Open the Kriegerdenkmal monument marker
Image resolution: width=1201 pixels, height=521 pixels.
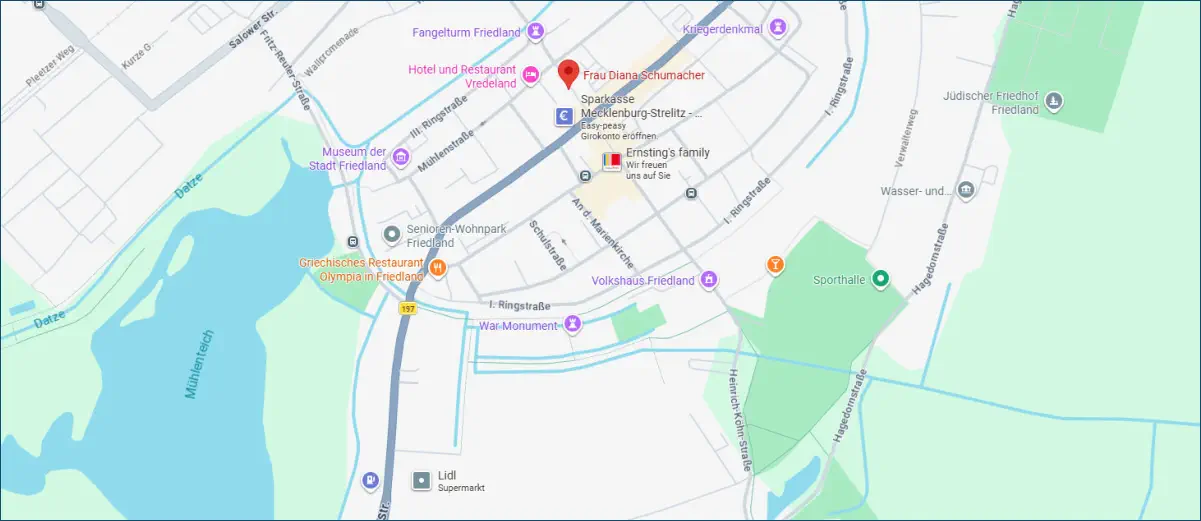(777, 29)
